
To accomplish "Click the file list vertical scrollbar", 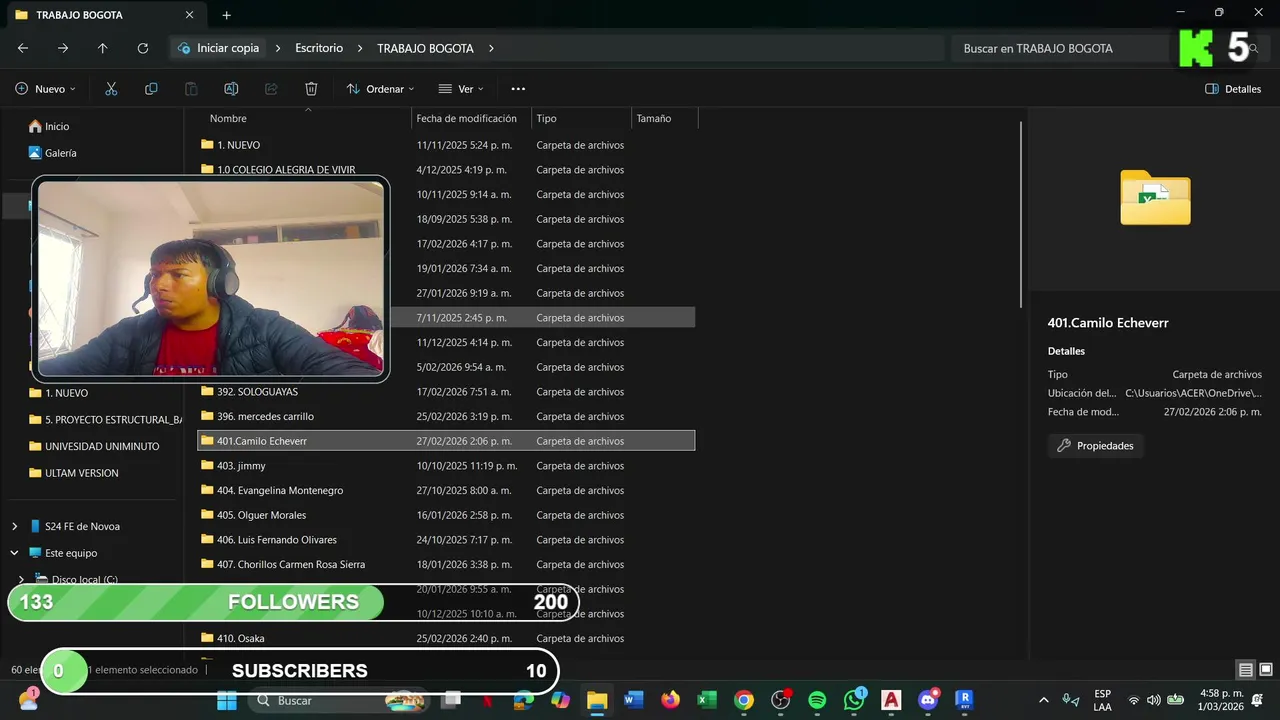I will pyautogui.click(x=1020, y=214).
